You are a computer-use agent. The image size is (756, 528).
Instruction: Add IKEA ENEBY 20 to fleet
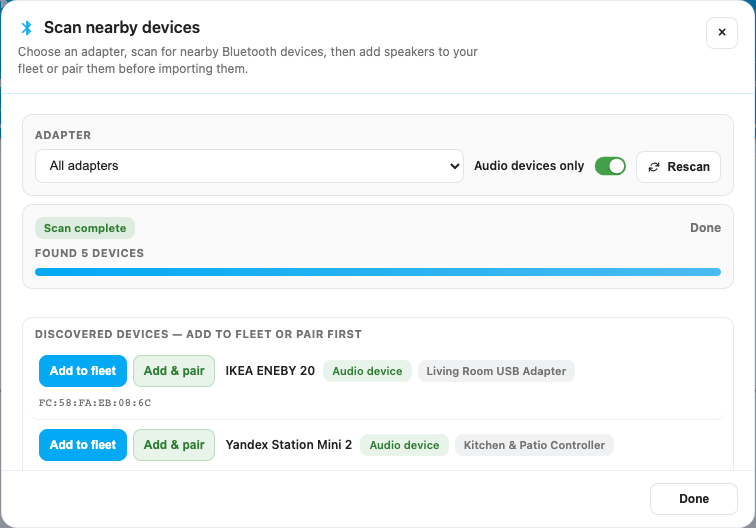[83, 371]
